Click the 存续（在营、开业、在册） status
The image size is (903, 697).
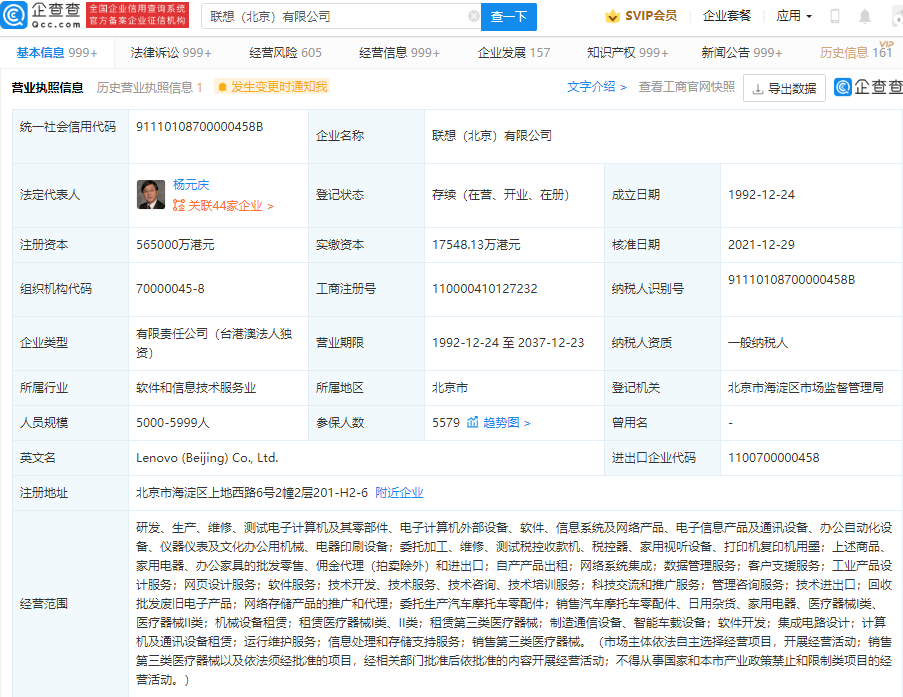coord(500,195)
